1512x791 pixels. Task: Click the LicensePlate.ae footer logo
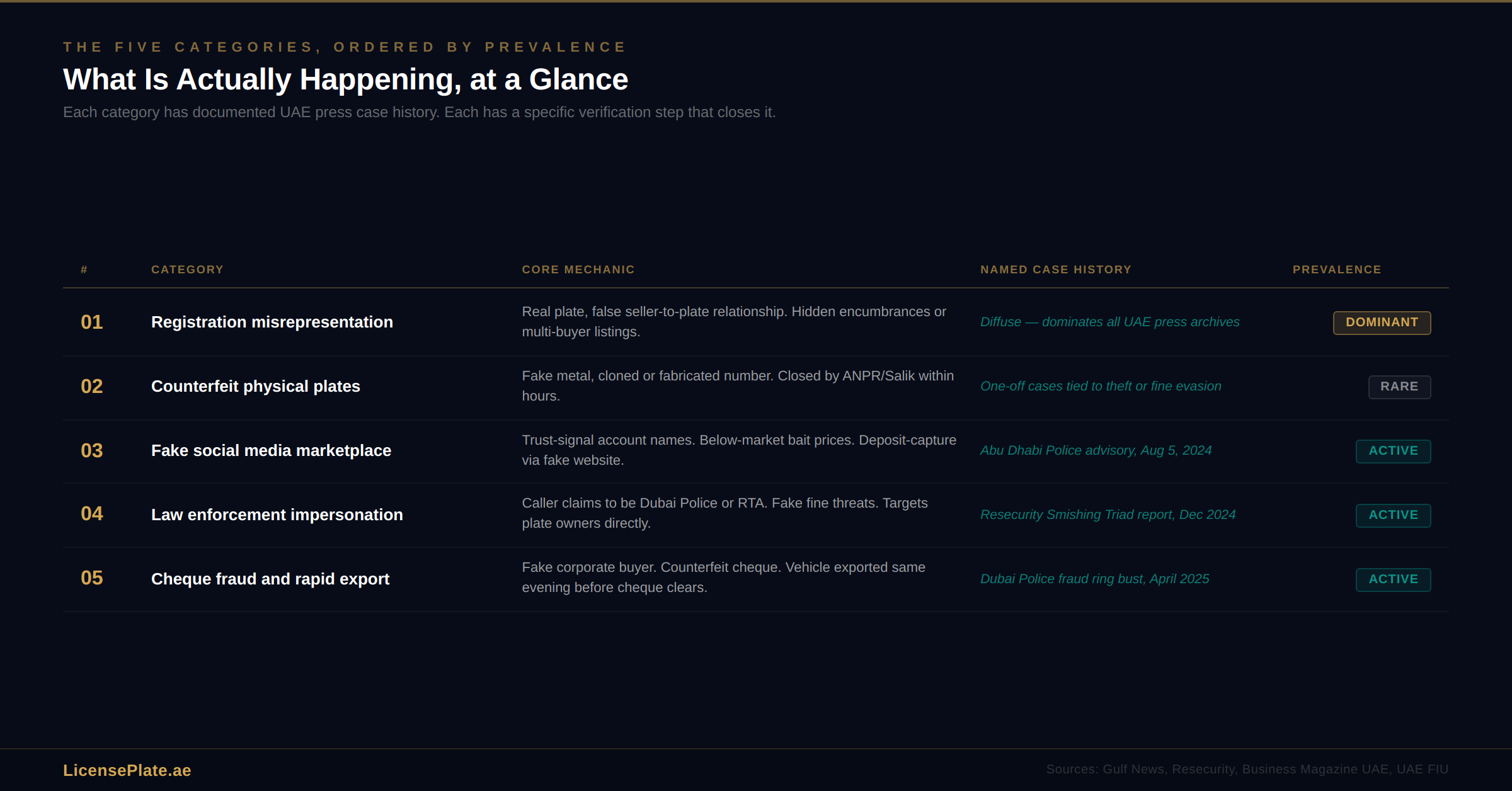127,770
